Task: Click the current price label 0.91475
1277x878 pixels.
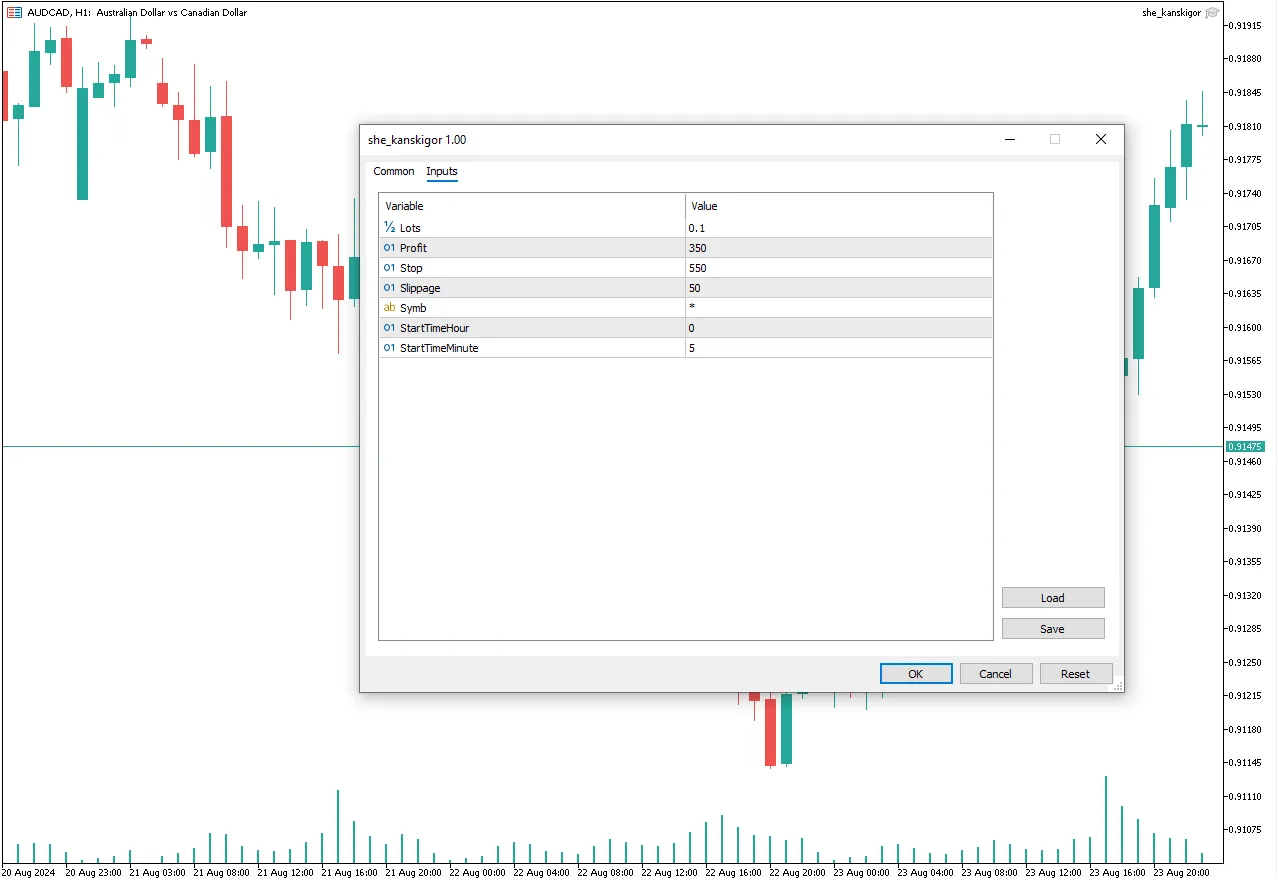Action: pos(1245,447)
